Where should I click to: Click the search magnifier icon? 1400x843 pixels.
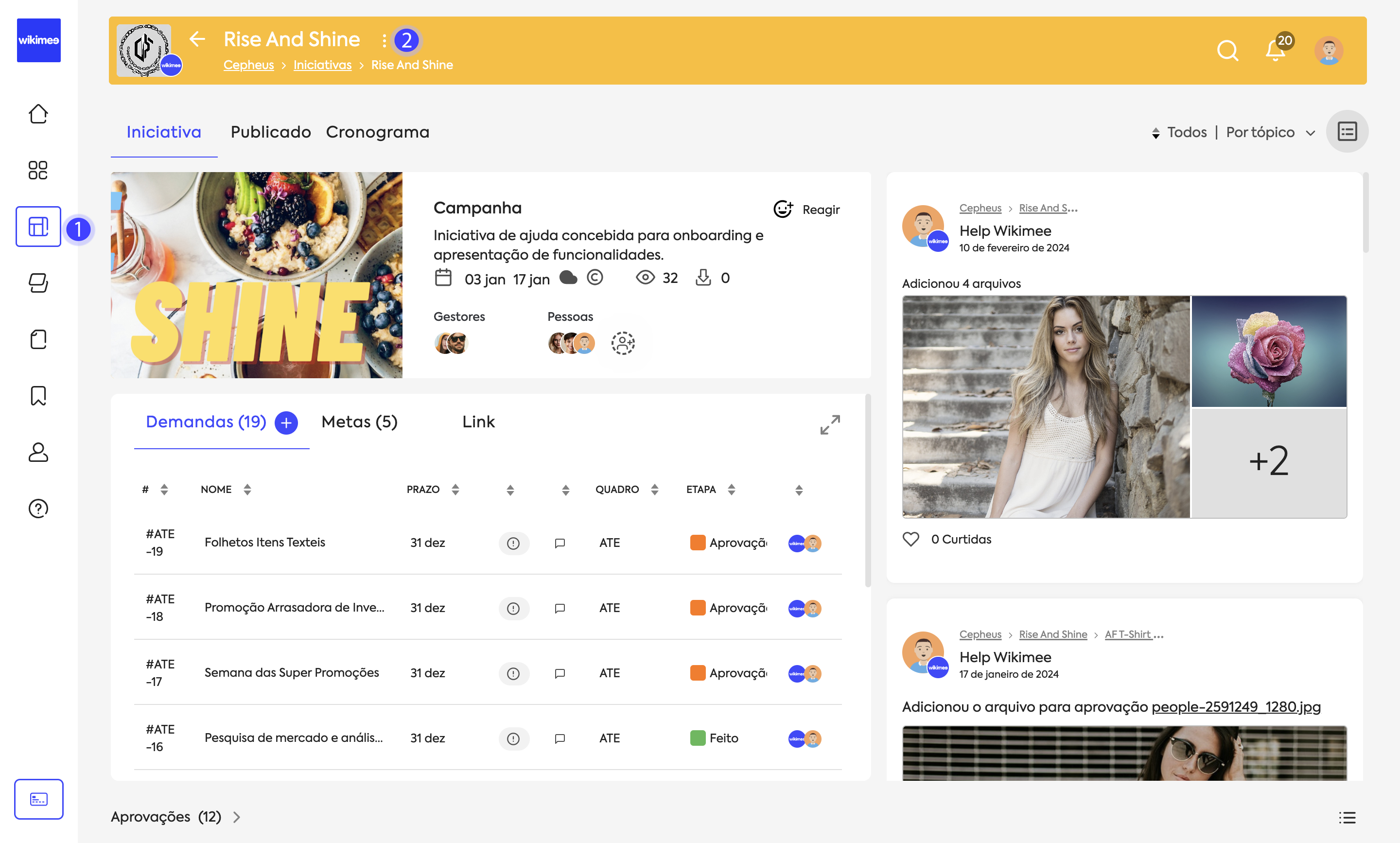pos(1227,51)
